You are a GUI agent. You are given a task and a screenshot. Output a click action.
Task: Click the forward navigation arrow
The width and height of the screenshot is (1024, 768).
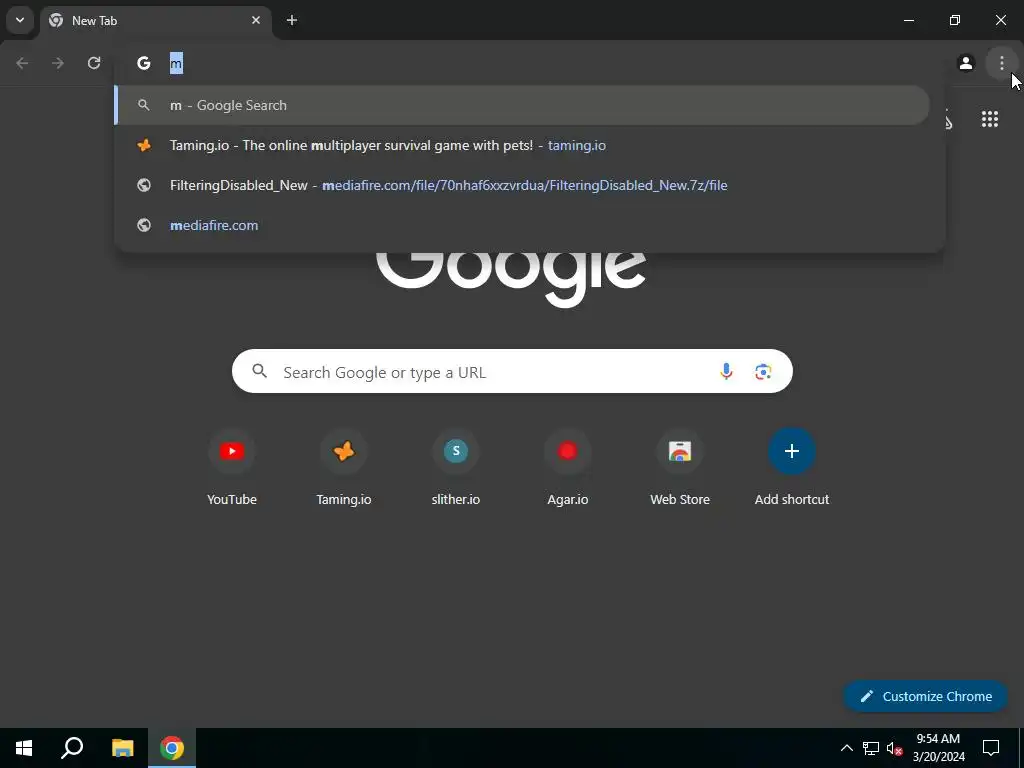pyautogui.click(x=58, y=63)
